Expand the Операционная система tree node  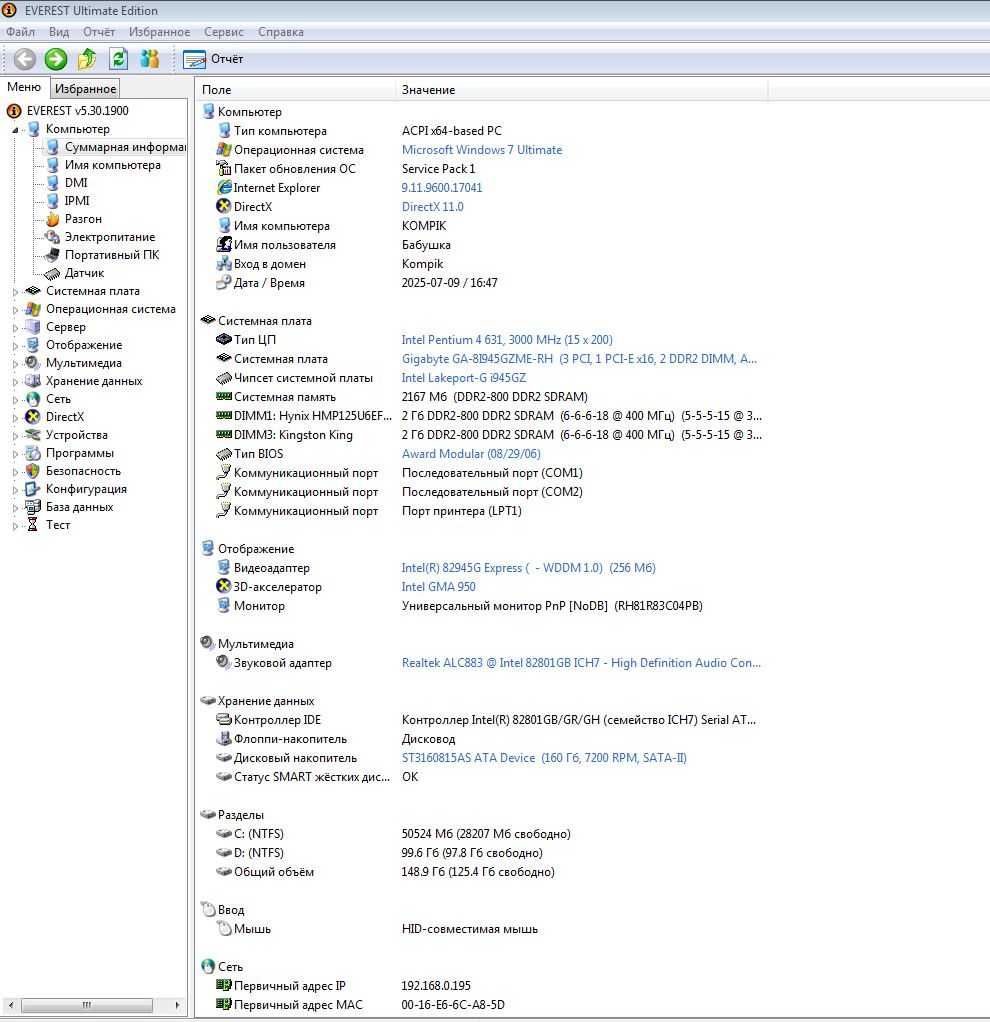tap(15, 310)
